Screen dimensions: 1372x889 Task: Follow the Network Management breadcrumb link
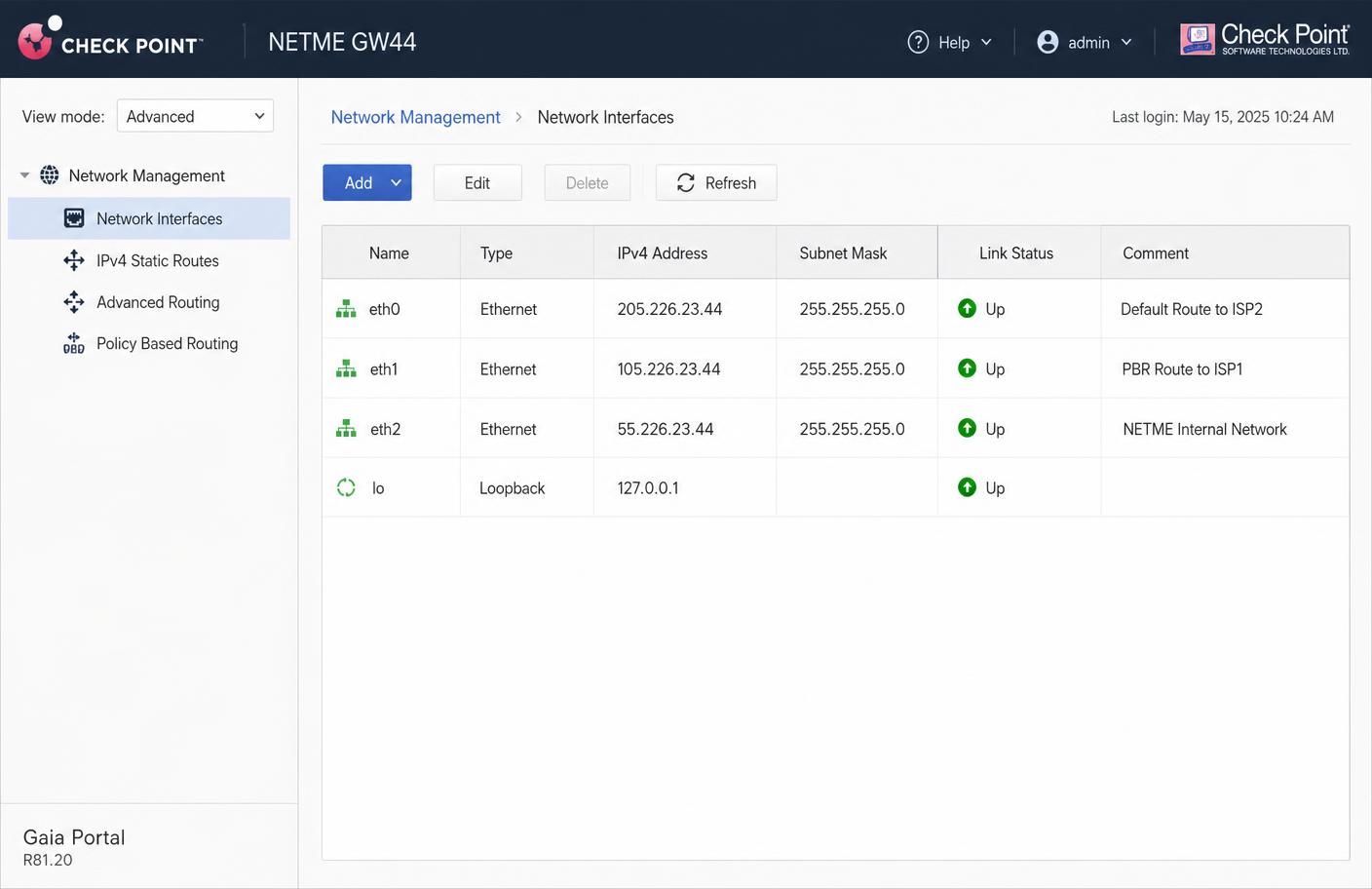pos(415,117)
